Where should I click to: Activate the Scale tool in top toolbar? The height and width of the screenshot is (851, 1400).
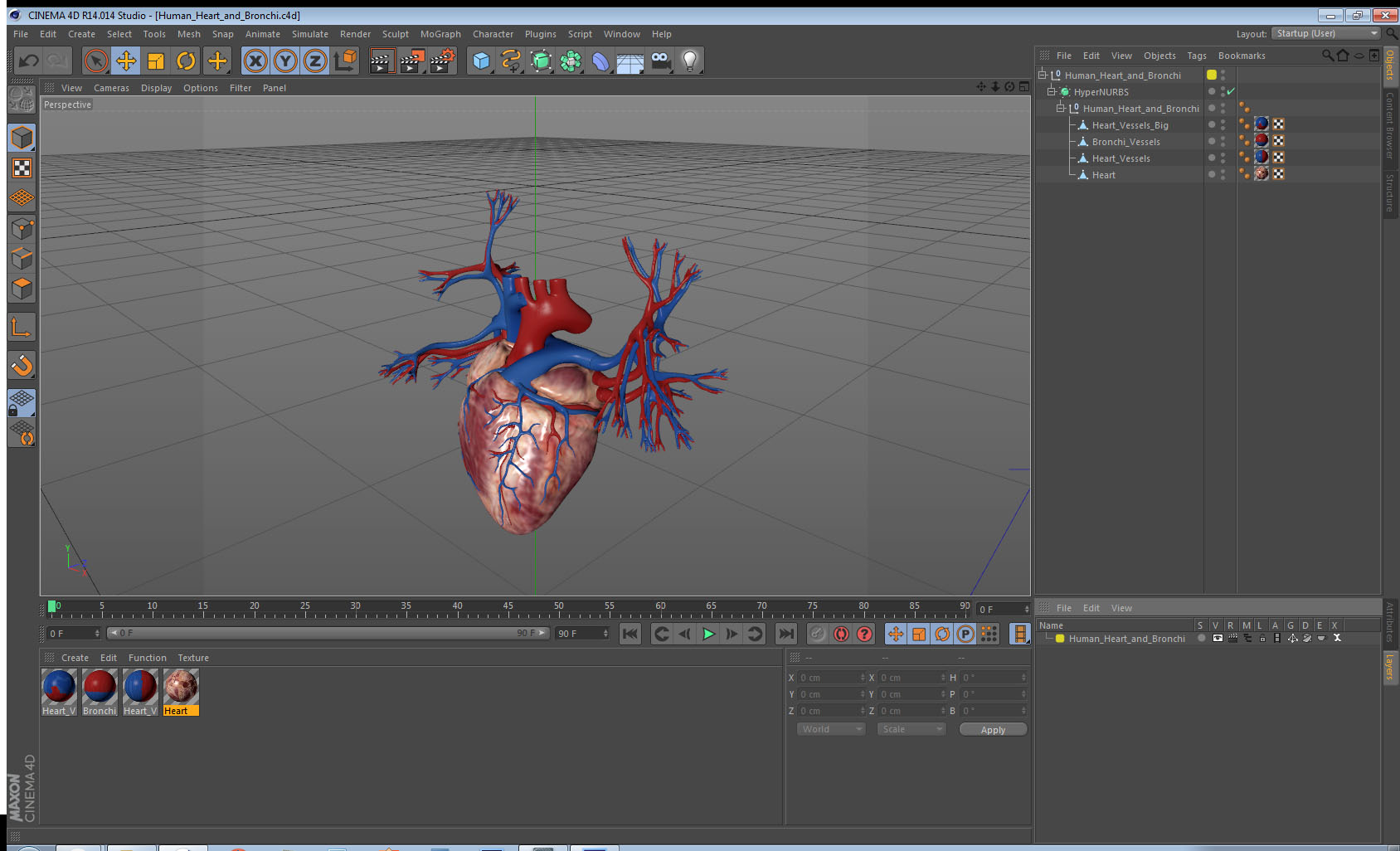coord(156,61)
